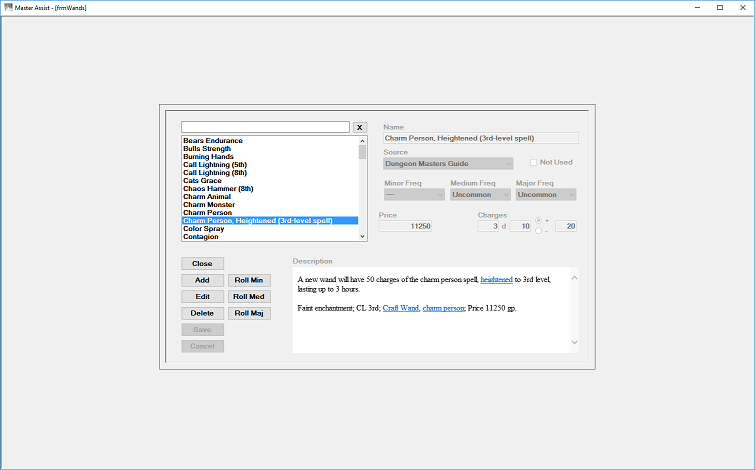Focus the wand search text field

[265, 127]
